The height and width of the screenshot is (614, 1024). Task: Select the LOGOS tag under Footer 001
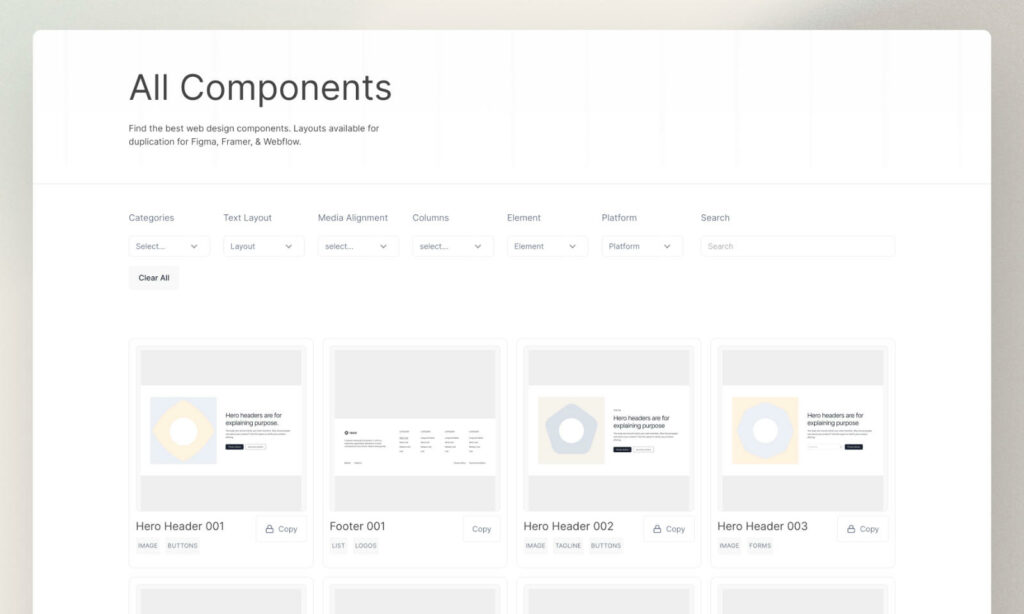(366, 546)
